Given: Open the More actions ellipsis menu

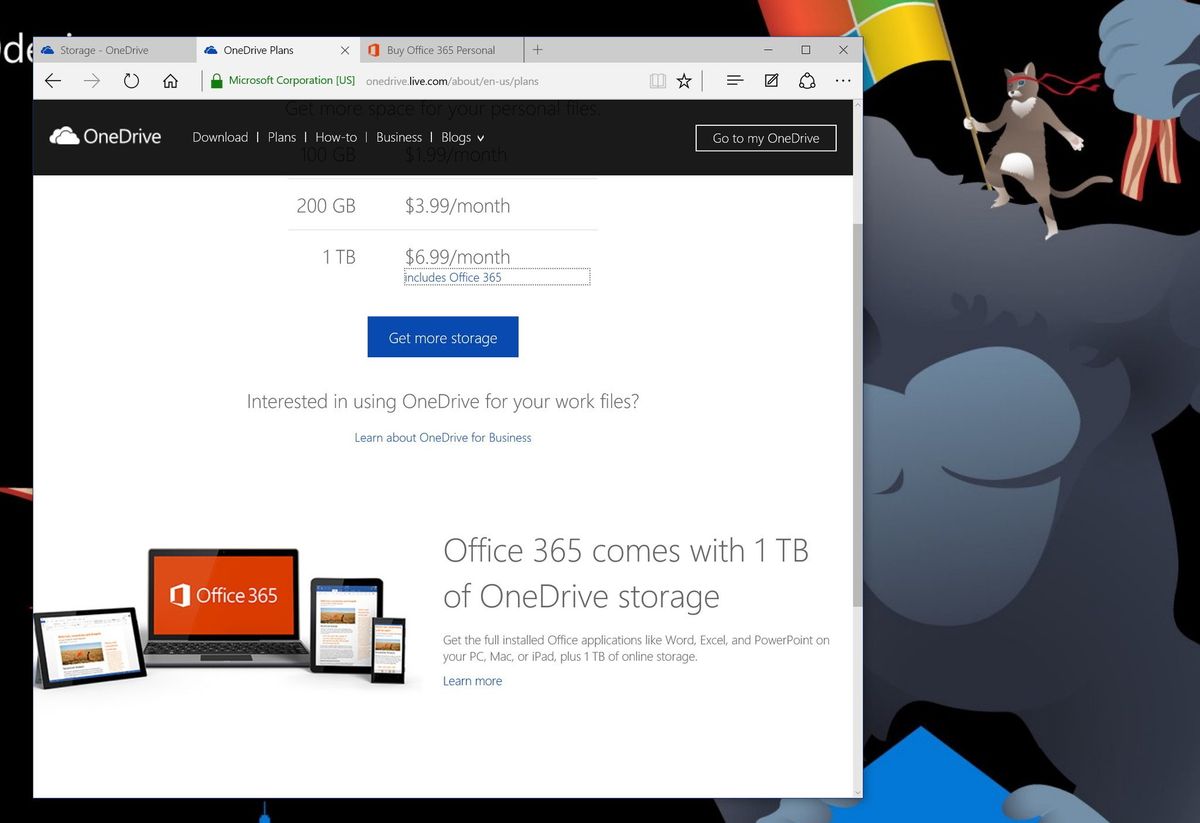Looking at the screenshot, I should pyautogui.click(x=843, y=81).
